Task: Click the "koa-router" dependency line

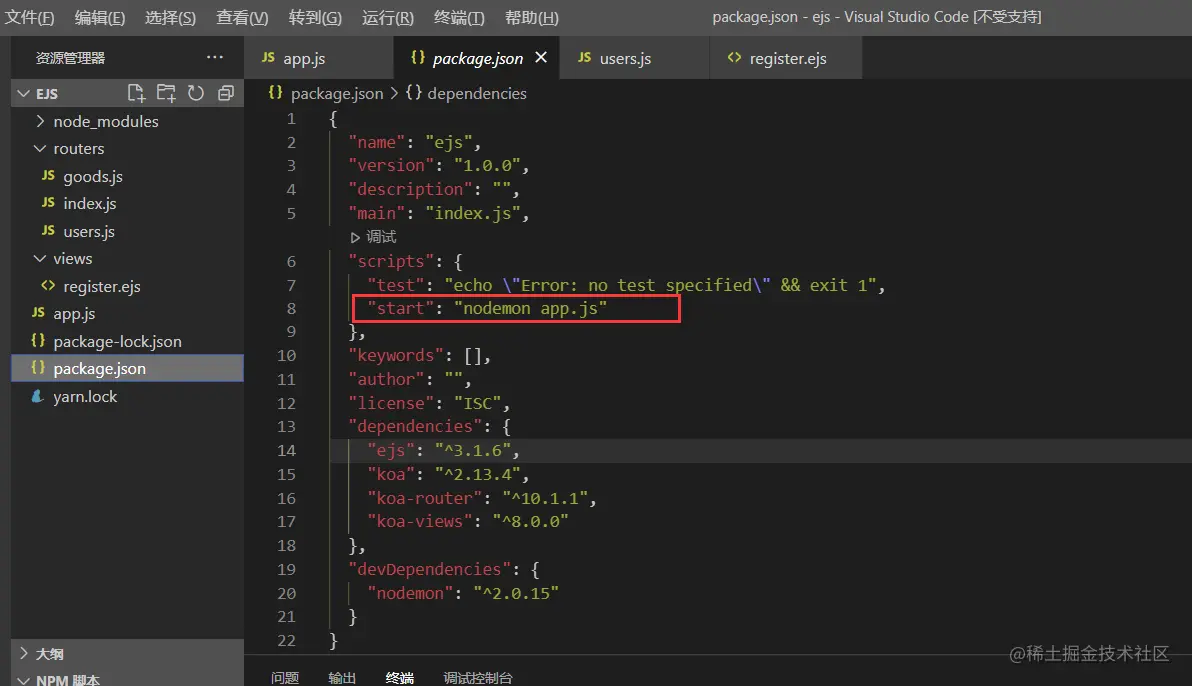Action: pos(481,498)
